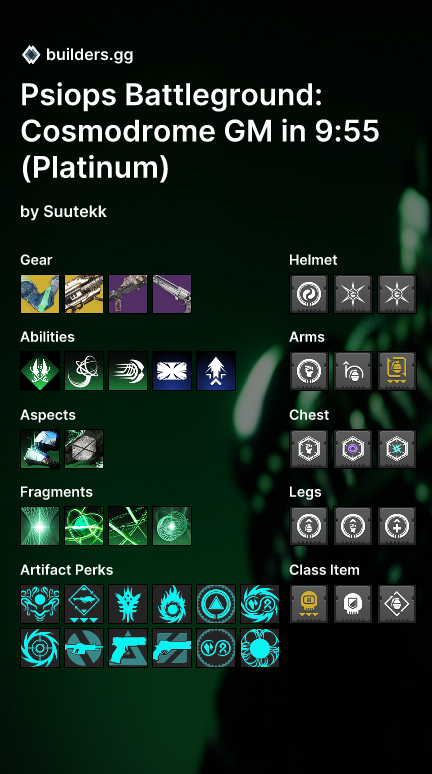This screenshot has width=432, height=774.
Task: Click the first Helmet mod with the swirl
Action: [309, 294]
